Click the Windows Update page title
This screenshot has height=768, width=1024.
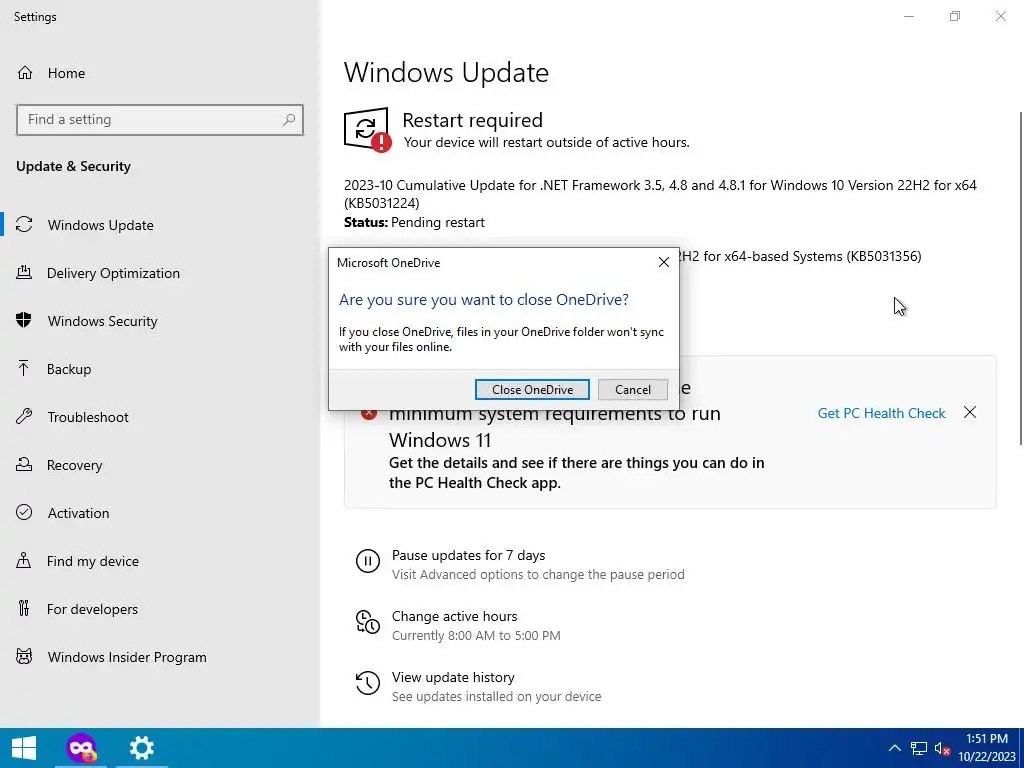coord(446,72)
